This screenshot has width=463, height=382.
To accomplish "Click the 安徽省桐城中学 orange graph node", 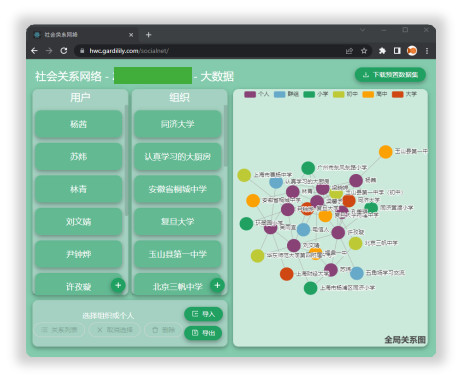I will 253,200.
